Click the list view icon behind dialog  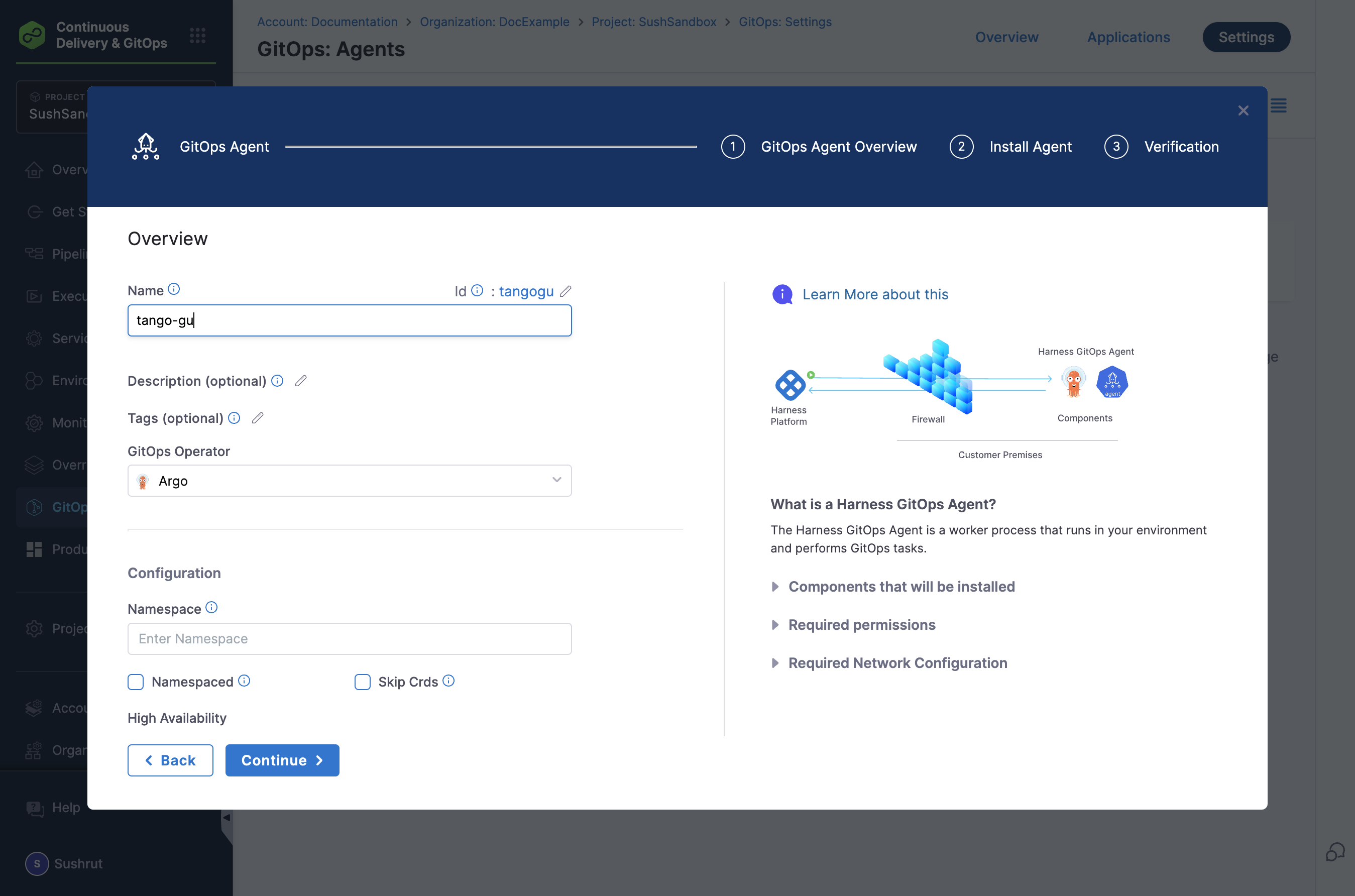[x=1279, y=105]
